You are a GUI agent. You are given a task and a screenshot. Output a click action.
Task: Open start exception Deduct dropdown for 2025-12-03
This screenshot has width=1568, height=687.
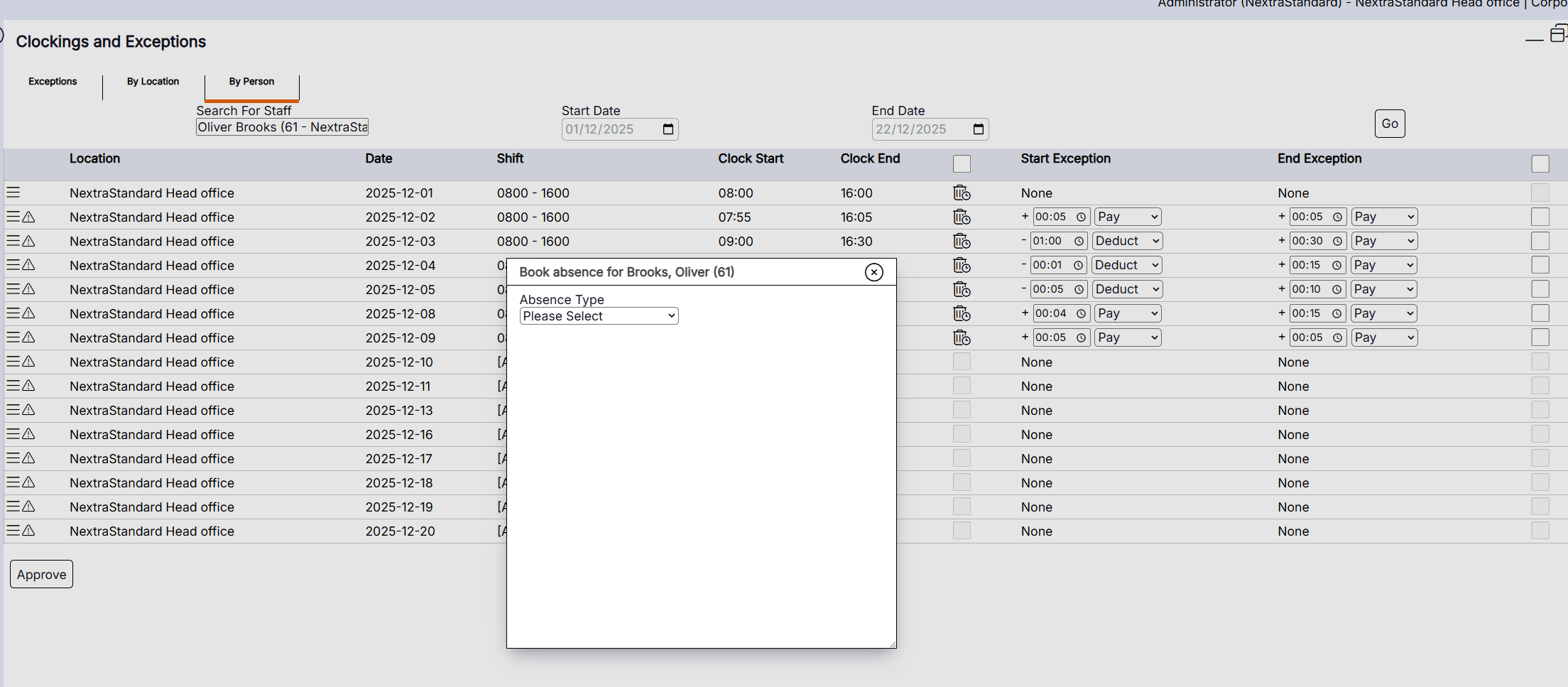tap(1127, 241)
